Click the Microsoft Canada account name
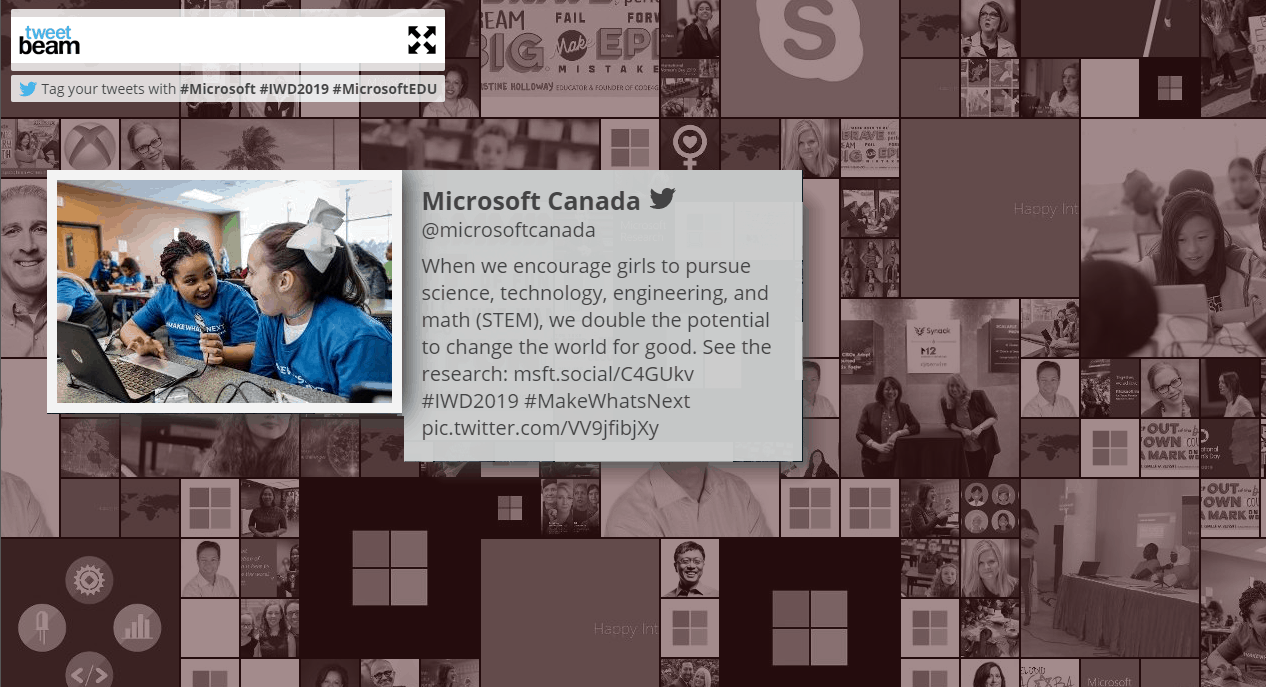The height and width of the screenshot is (687, 1266). click(531, 200)
